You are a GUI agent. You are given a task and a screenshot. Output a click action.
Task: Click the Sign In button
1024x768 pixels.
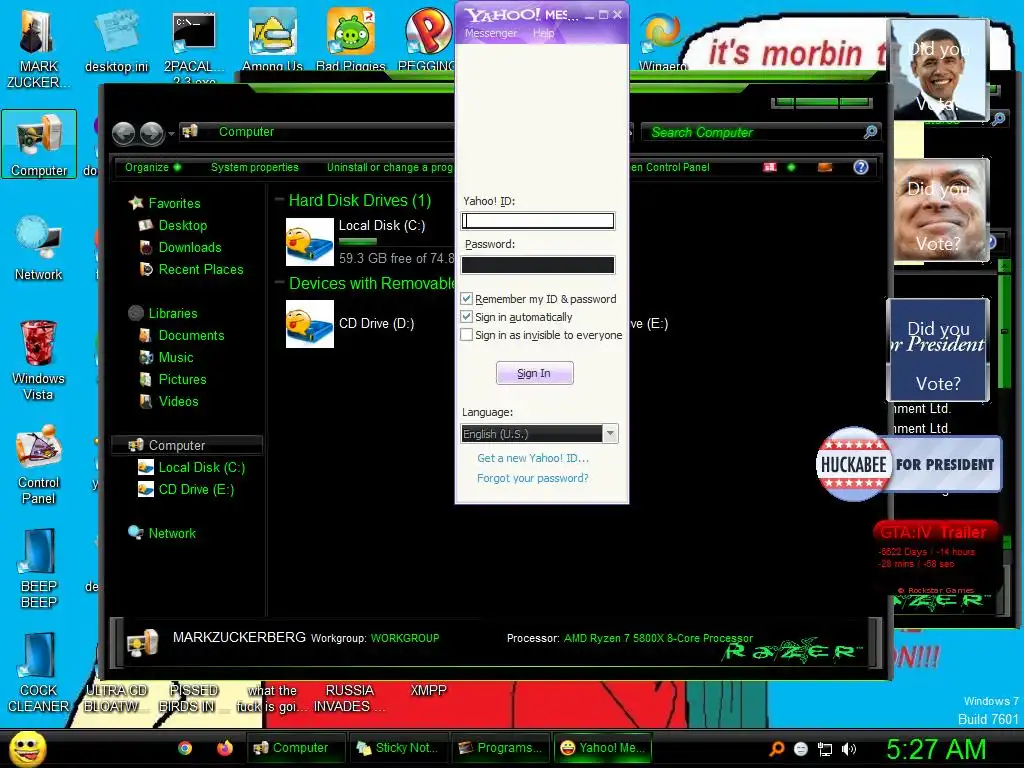pyautogui.click(x=534, y=373)
